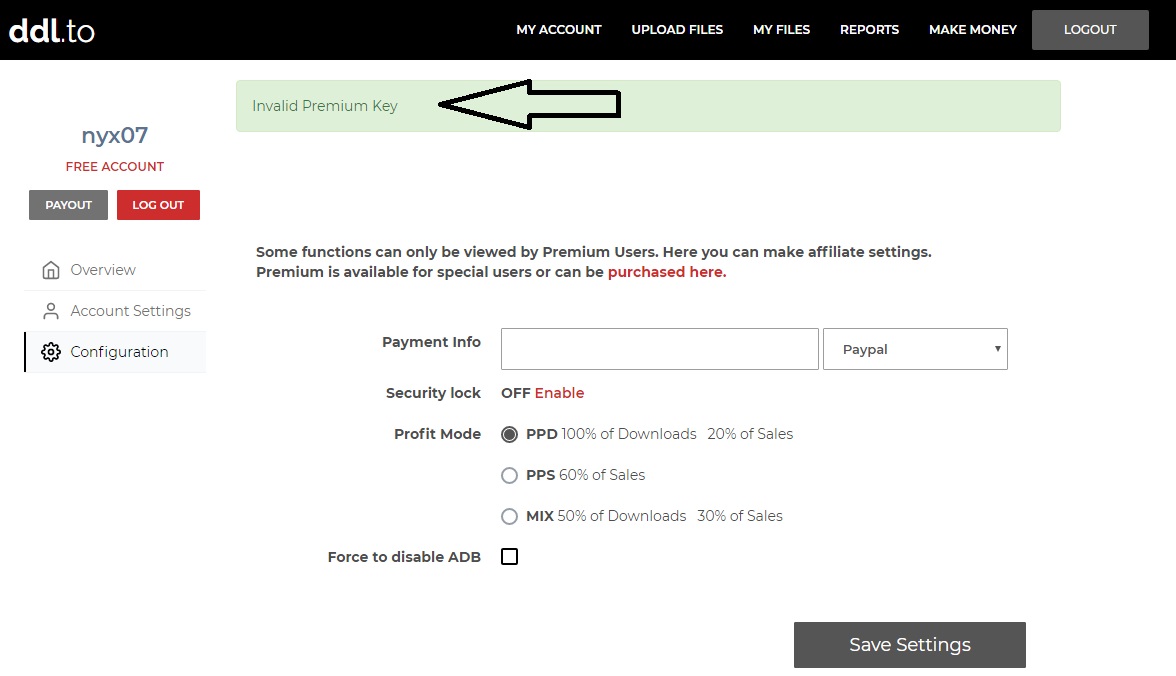The image size is (1176, 676).
Task: Open MY ACCOUNT in the top menu
Action: [x=559, y=30]
